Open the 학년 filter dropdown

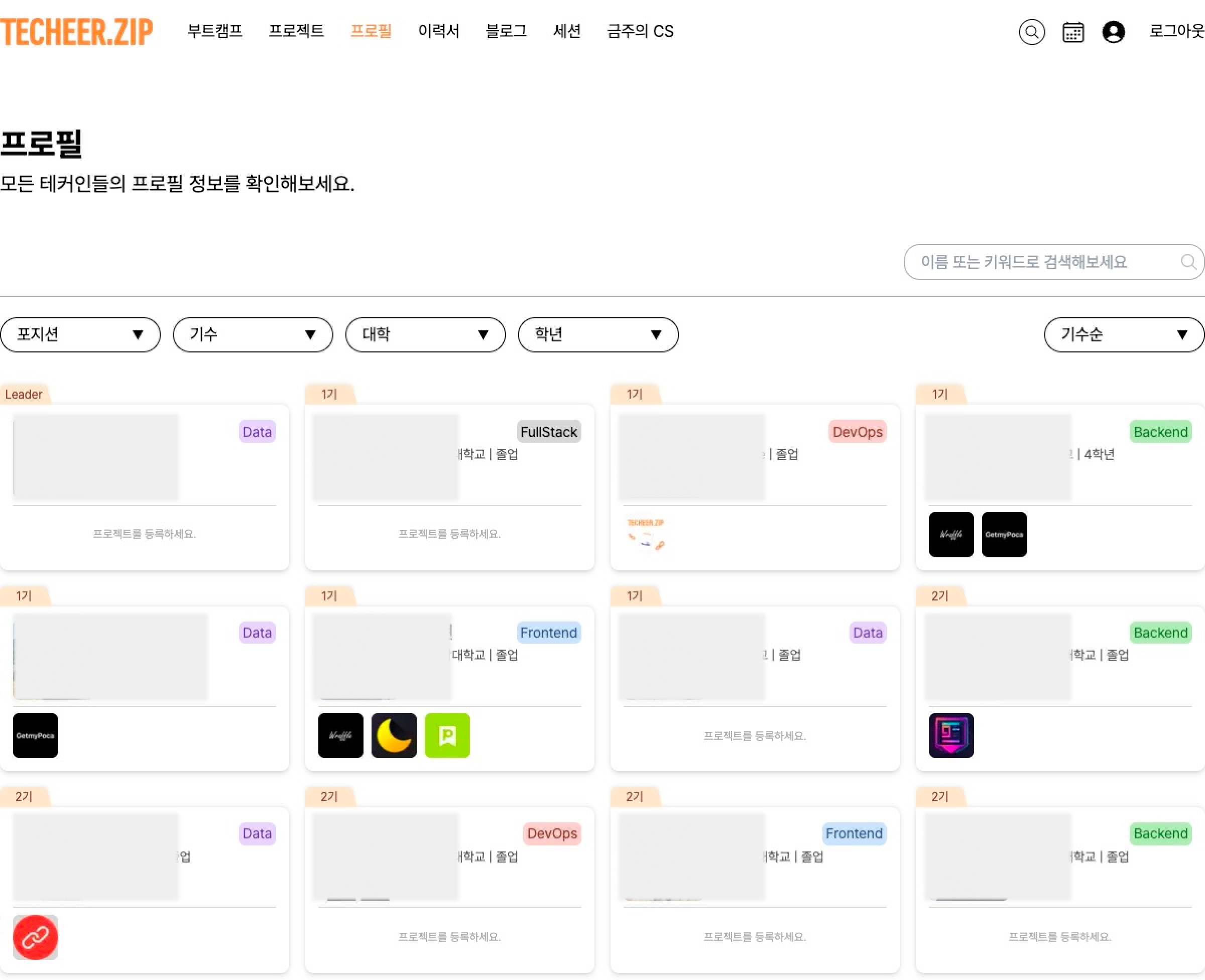point(597,335)
